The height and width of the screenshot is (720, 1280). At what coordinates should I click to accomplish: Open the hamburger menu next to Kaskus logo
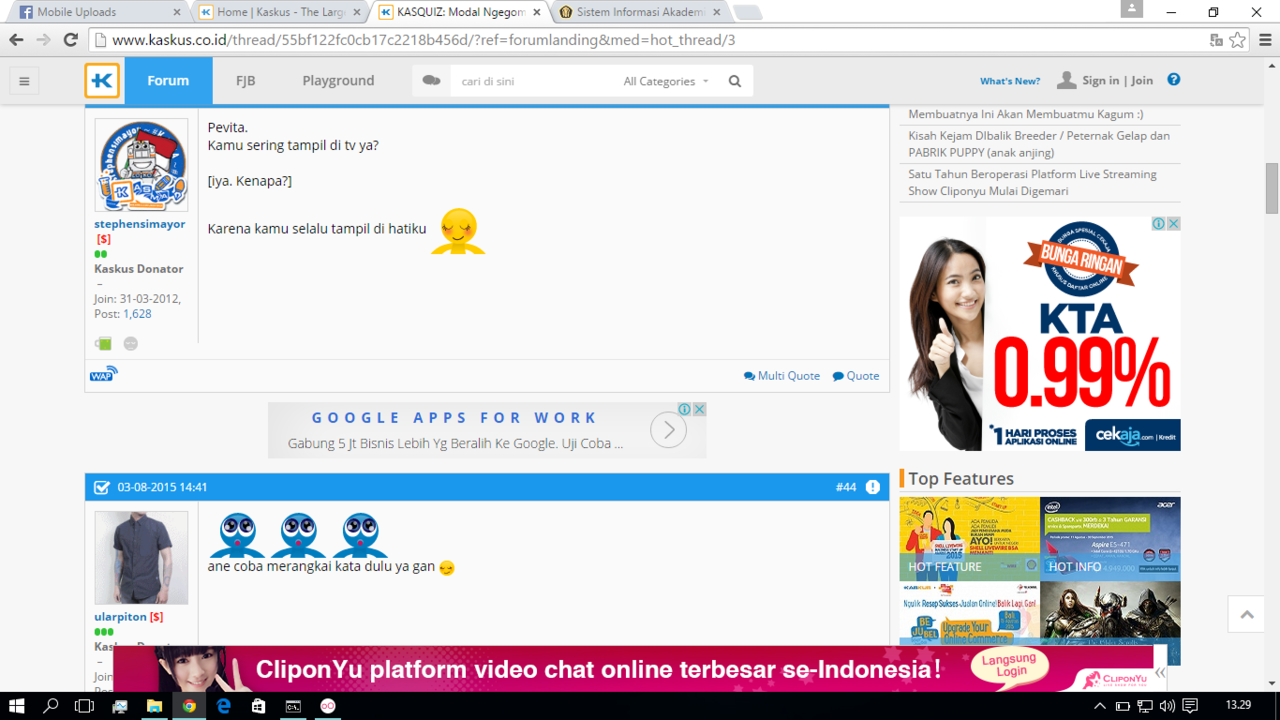click(x=24, y=81)
